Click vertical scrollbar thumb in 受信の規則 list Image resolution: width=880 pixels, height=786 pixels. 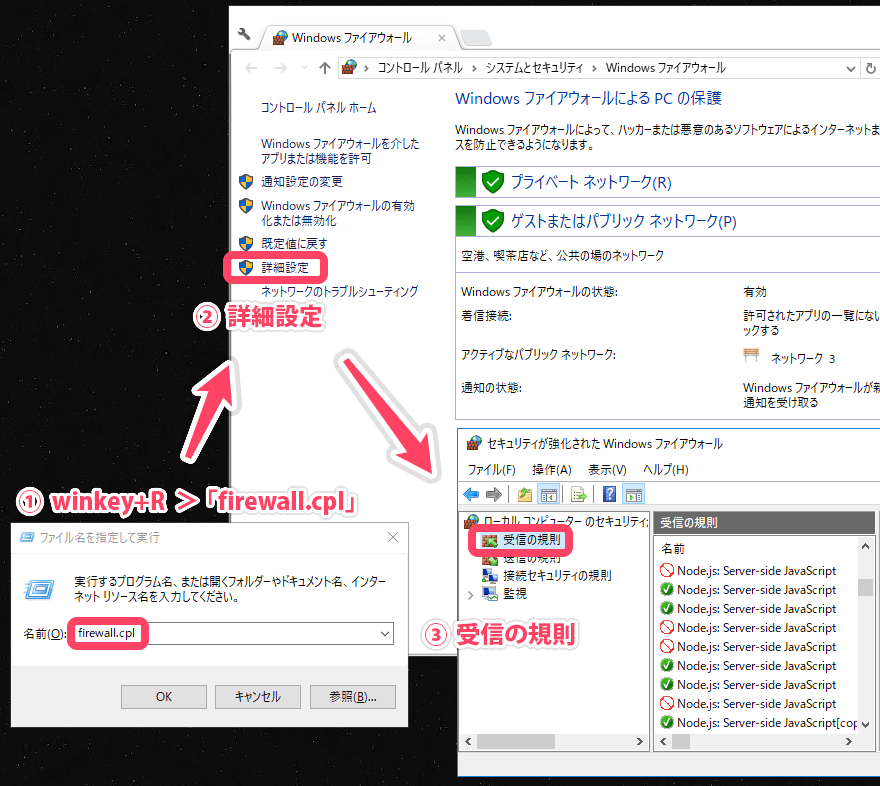[865, 587]
